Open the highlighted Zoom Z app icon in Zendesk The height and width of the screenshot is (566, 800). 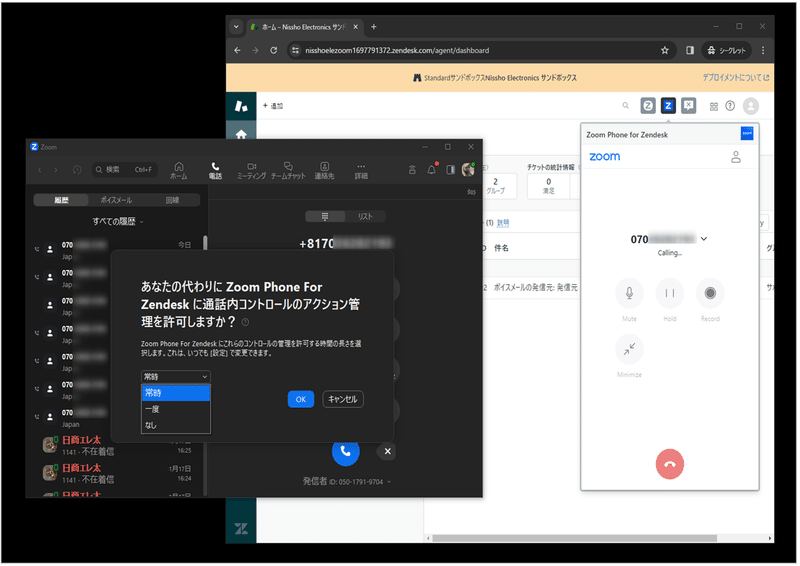point(669,107)
